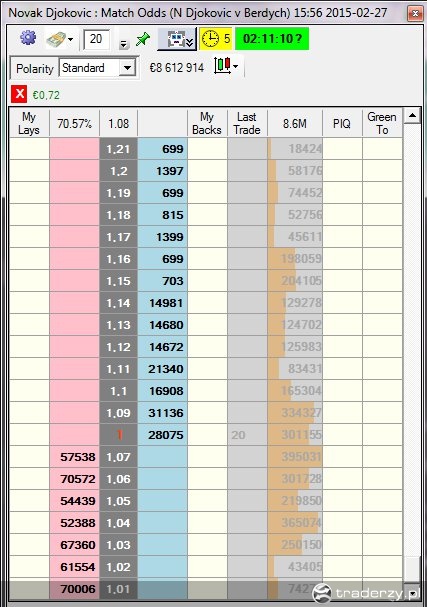Click back amount 815 at price 1.18
Screen dimensions: 427x607
[x=163, y=215]
